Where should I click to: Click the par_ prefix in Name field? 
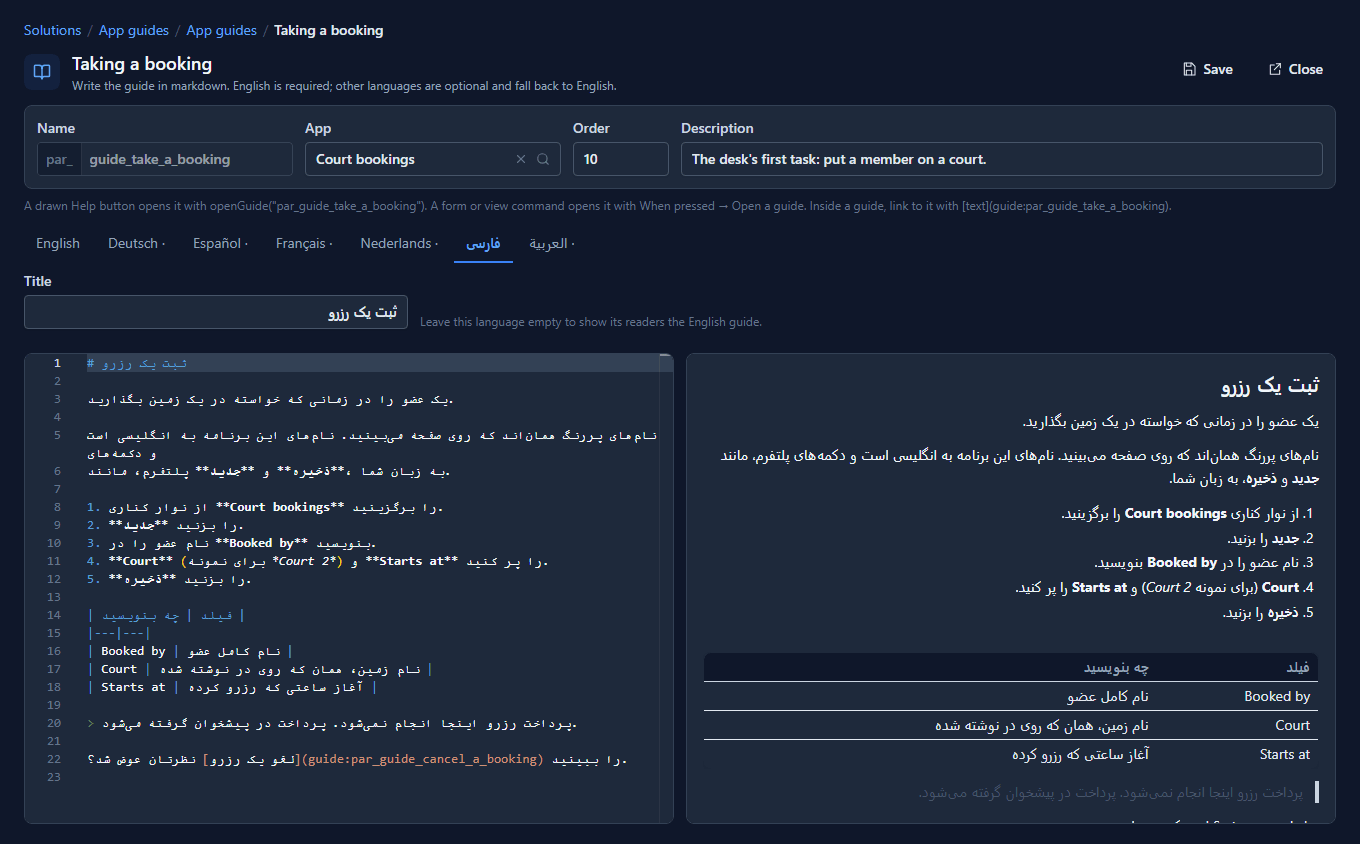[59, 159]
